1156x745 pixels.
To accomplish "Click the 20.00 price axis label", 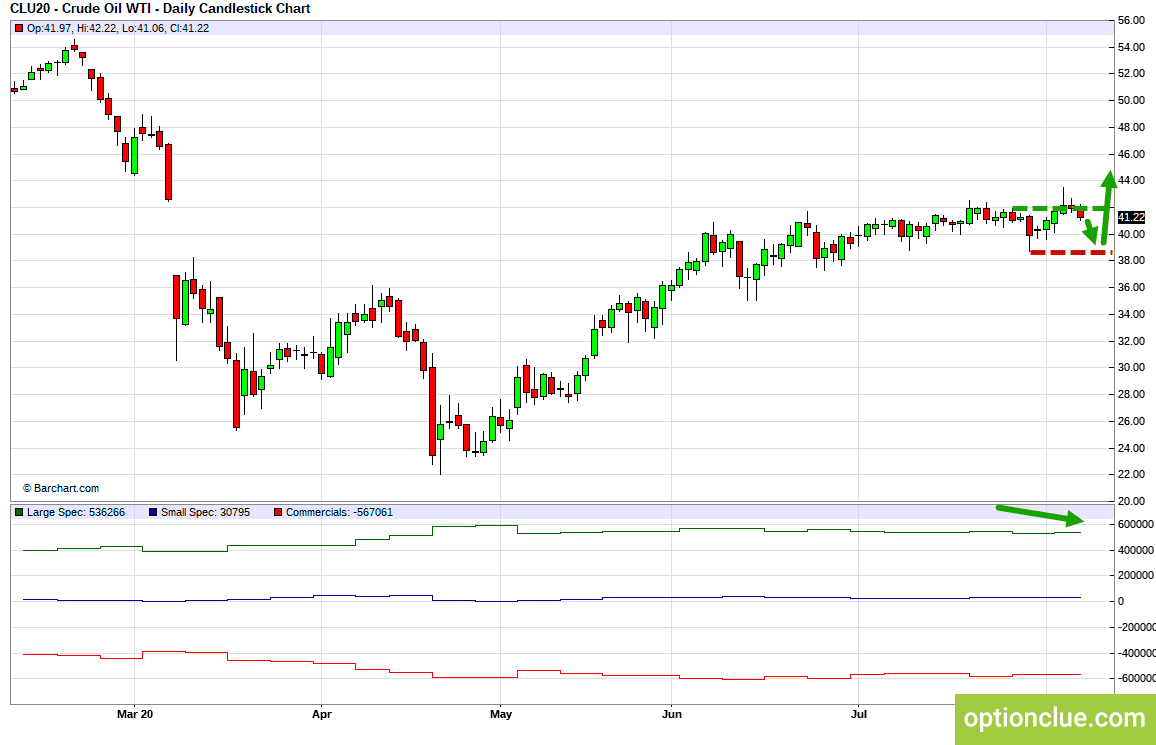I will click(x=1131, y=501).
